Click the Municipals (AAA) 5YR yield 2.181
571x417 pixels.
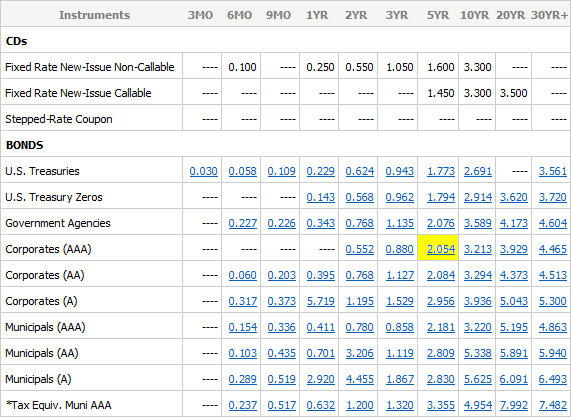[441, 327]
